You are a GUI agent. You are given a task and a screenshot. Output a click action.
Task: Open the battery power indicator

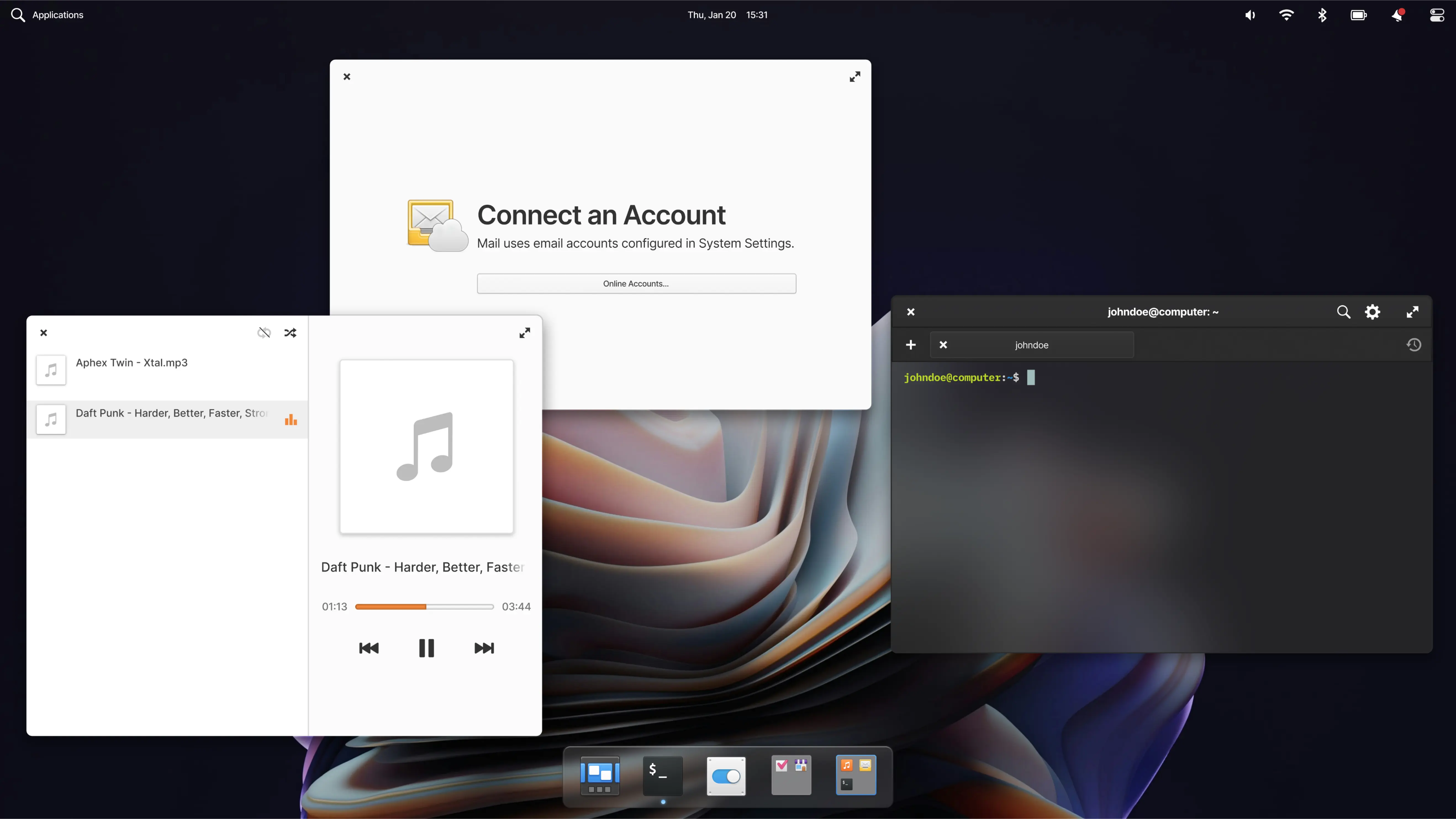click(1359, 15)
